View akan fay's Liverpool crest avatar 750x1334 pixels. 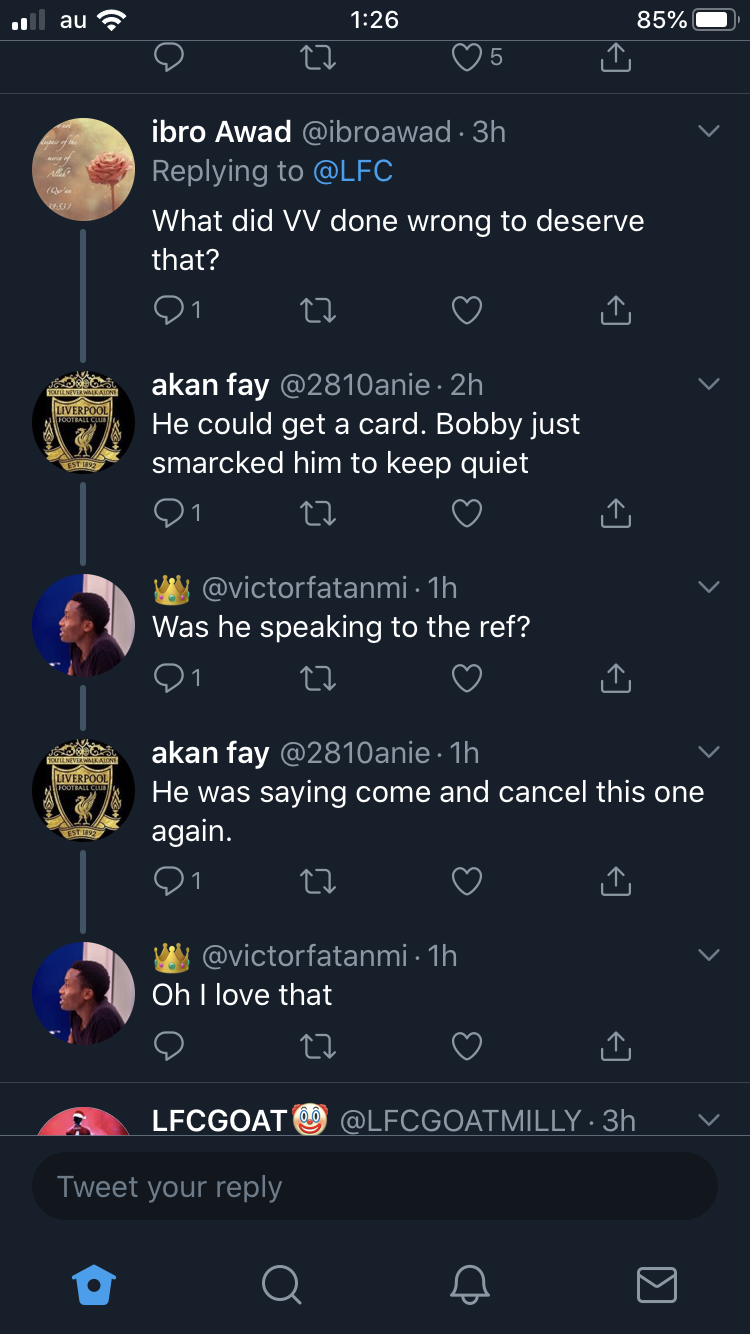pyautogui.click(x=84, y=422)
